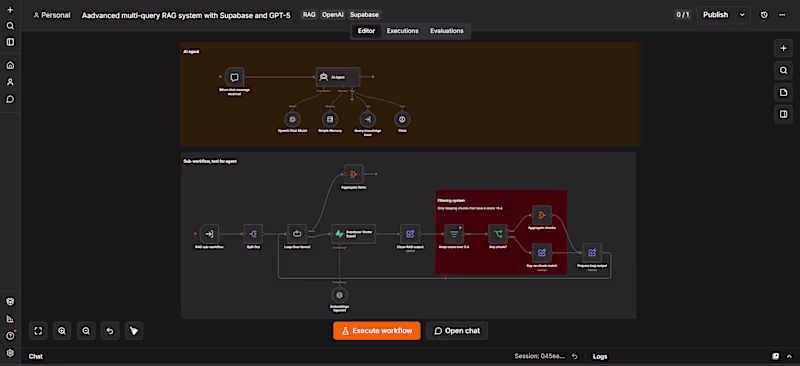Open the three-dot workflow menu
The height and width of the screenshot is (366, 800).
coord(782,15)
